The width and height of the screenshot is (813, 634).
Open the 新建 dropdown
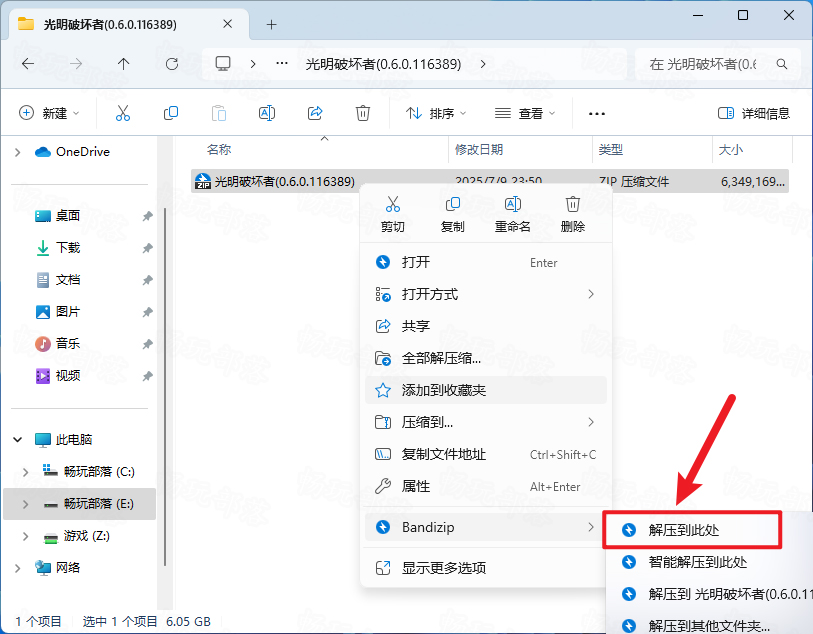click(x=49, y=113)
